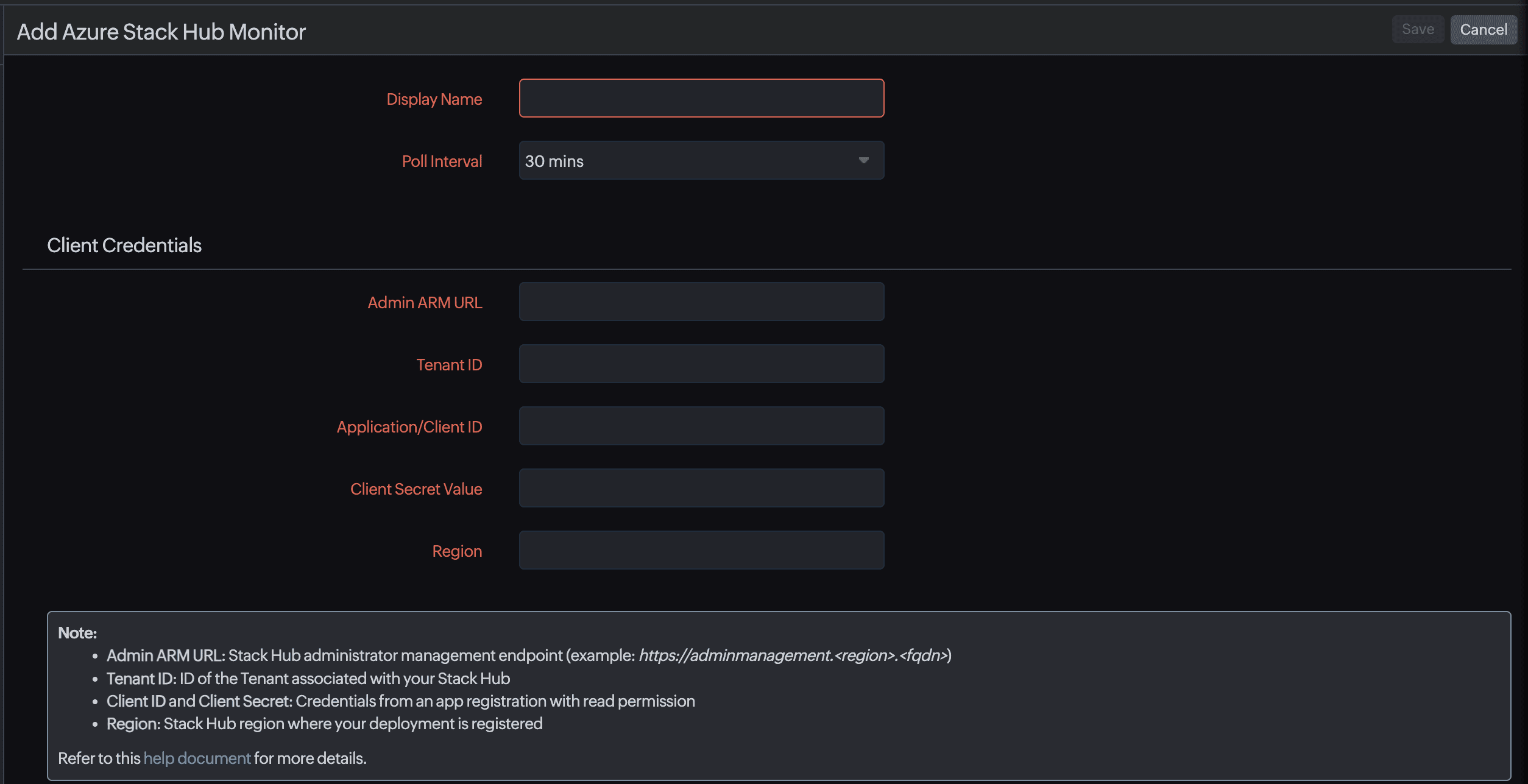Cancel adding the Azure Stack Hub monitor
This screenshot has height=784, width=1528.
pos(1484,29)
